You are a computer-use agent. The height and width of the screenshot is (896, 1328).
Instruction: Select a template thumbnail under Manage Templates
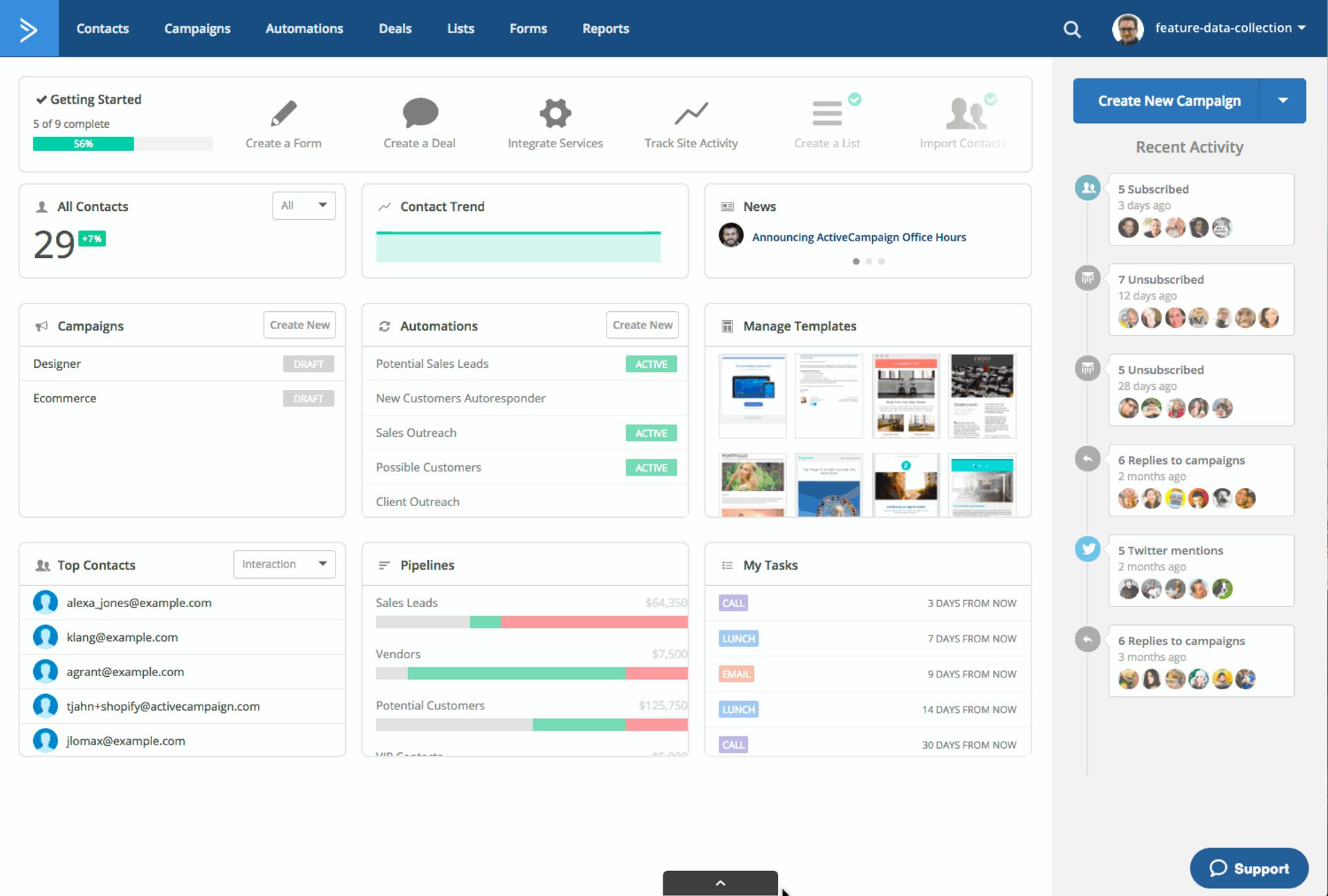pyautogui.click(x=752, y=395)
